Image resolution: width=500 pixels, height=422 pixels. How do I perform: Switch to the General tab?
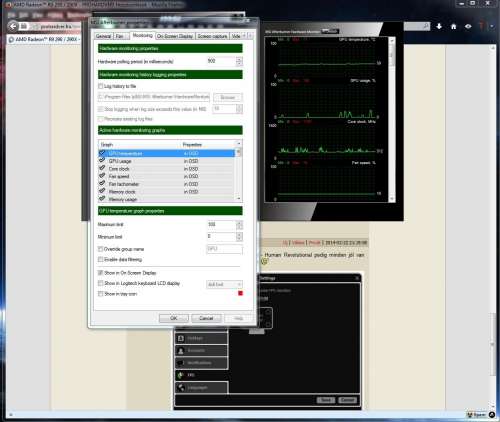[x=103, y=36]
